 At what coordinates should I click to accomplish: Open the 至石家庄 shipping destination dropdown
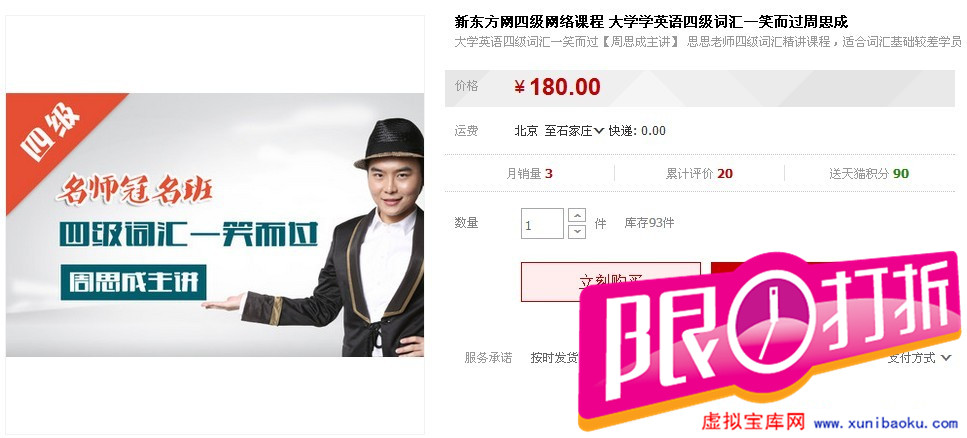point(574,131)
